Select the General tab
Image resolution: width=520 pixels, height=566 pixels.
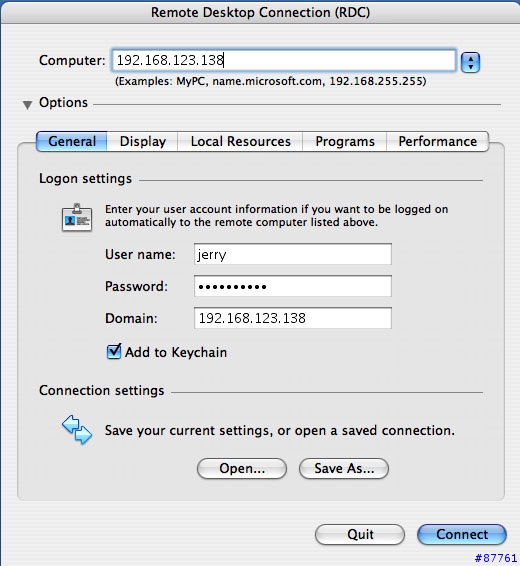(72, 142)
